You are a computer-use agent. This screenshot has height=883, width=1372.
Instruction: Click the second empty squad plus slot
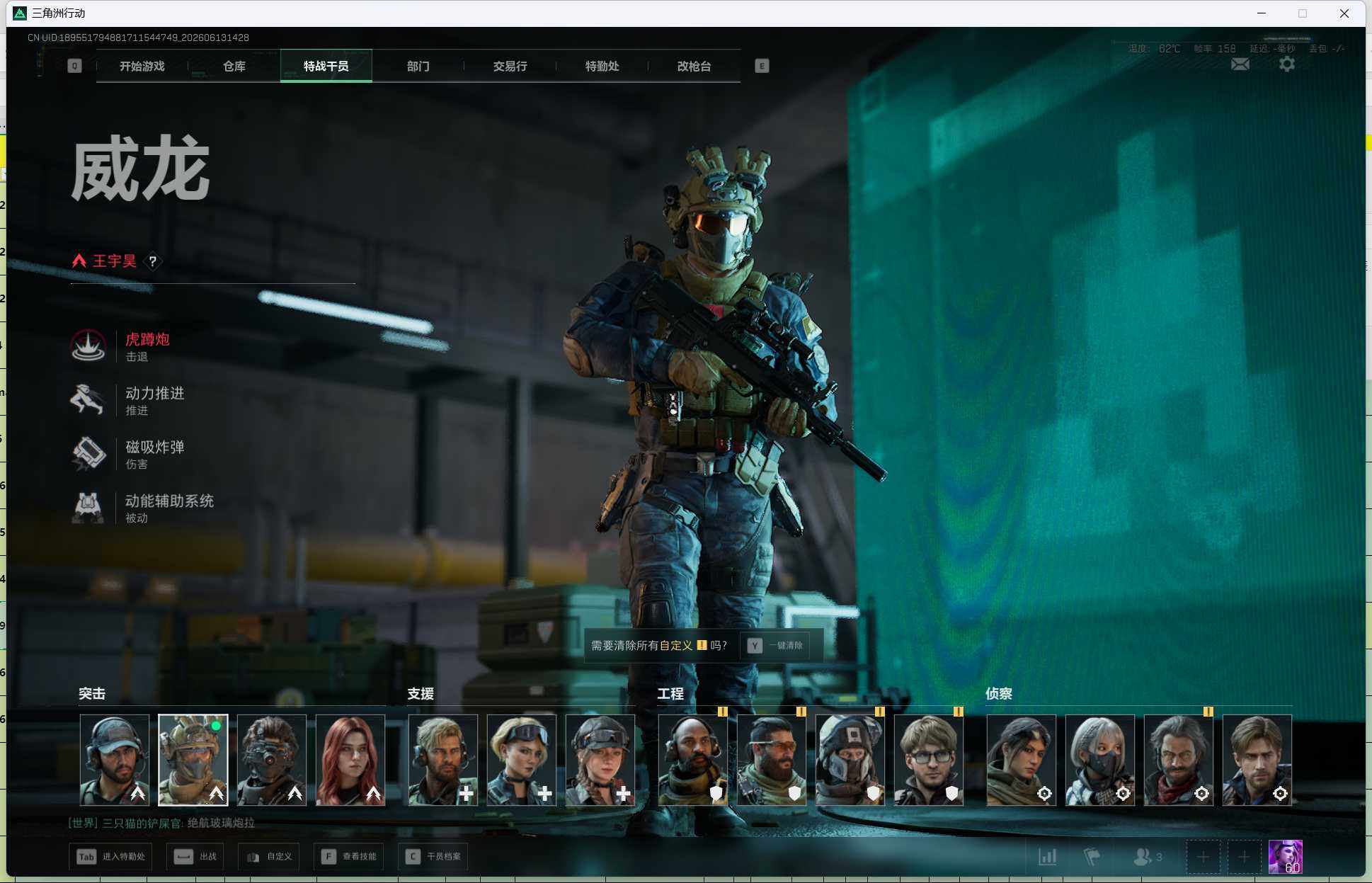(1244, 857)
